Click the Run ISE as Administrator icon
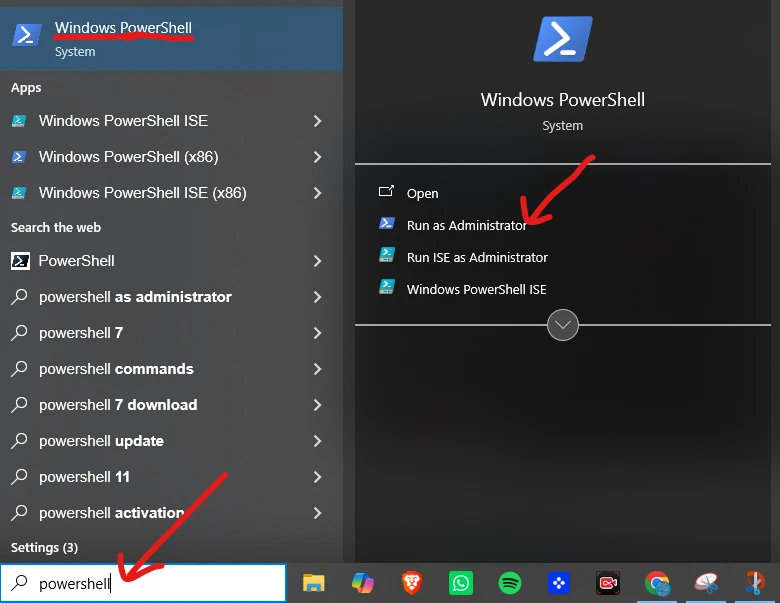This screenshot has width=780, height=603. point(387,255)
